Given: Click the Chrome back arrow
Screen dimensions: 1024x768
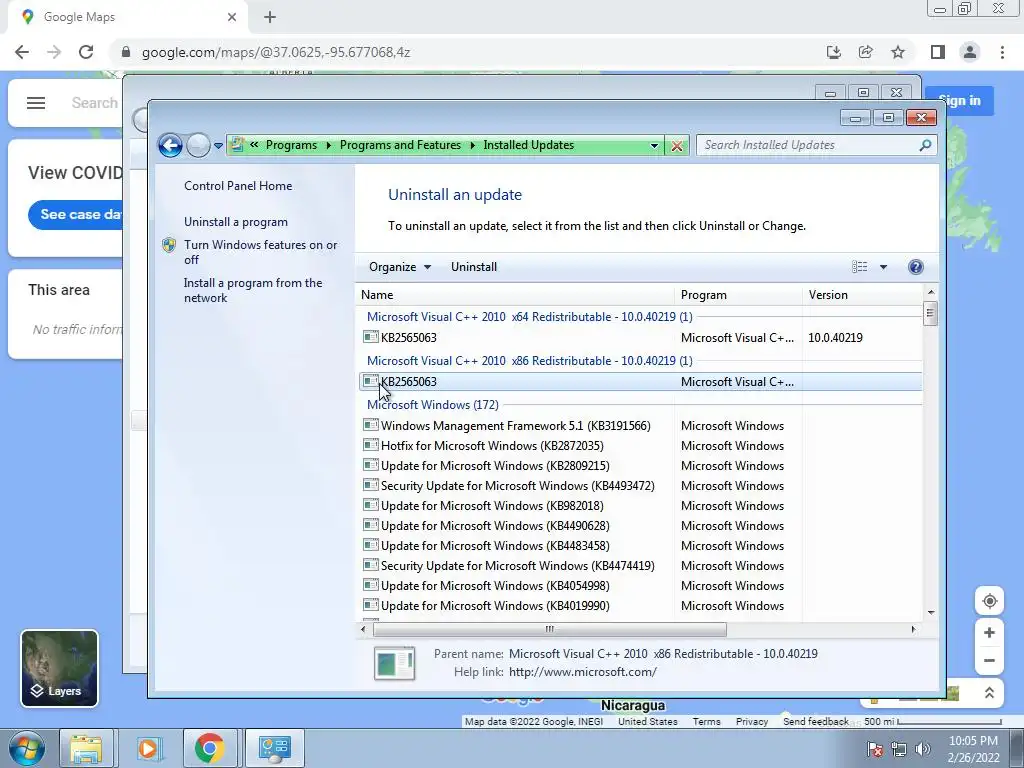Looking at the screenshot, I should click(x=22, y=52).
